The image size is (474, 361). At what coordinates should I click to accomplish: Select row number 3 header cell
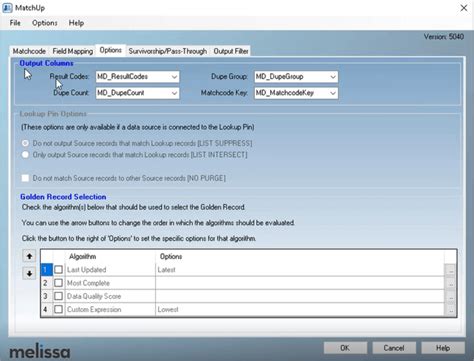pos(46,296)
